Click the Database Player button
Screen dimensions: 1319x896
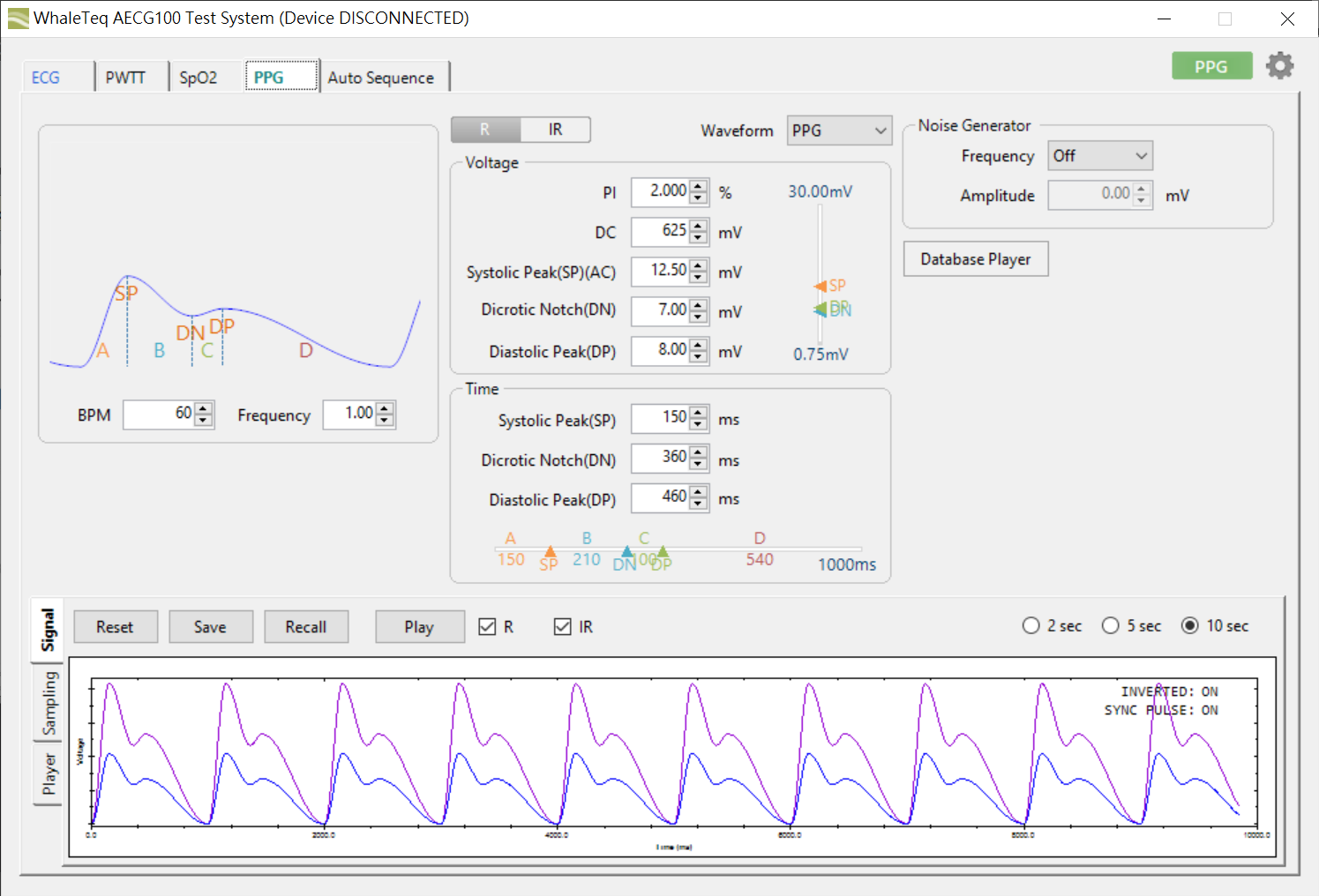tap(975, 258)
